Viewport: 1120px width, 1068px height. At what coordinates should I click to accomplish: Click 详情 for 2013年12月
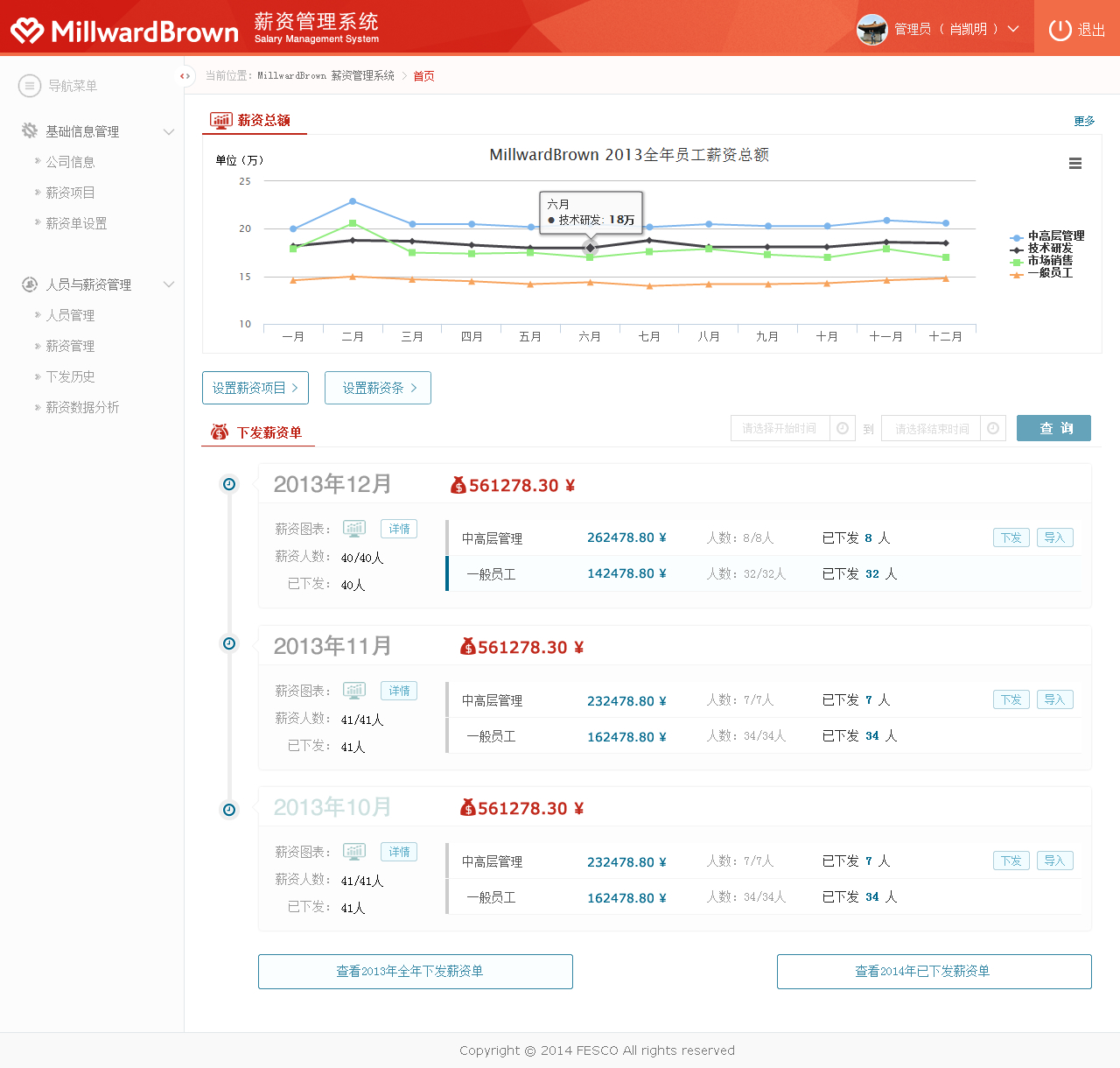[x=399, y=529]
